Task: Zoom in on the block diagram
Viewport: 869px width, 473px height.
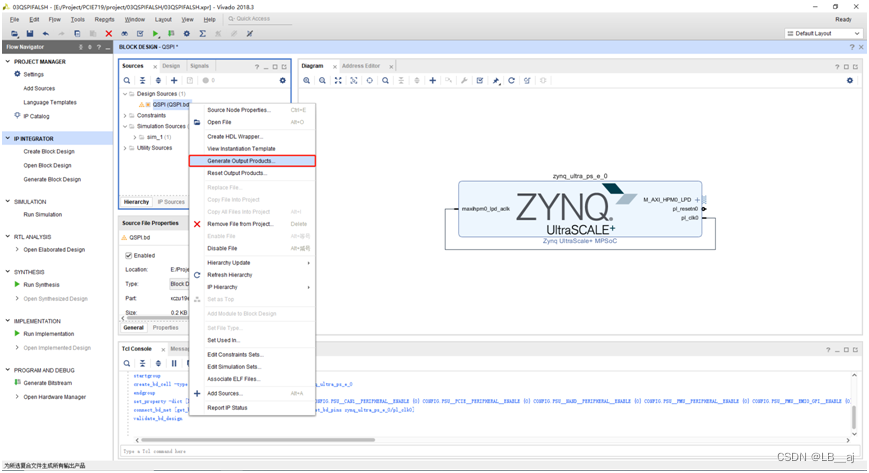Action: pyautogui.click(x=306, y=80)
